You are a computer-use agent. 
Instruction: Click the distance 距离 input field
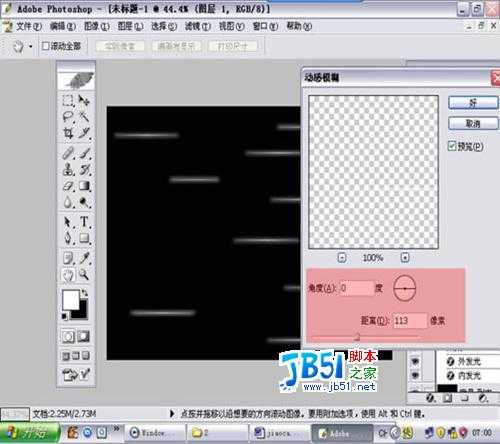pos(410,321)
